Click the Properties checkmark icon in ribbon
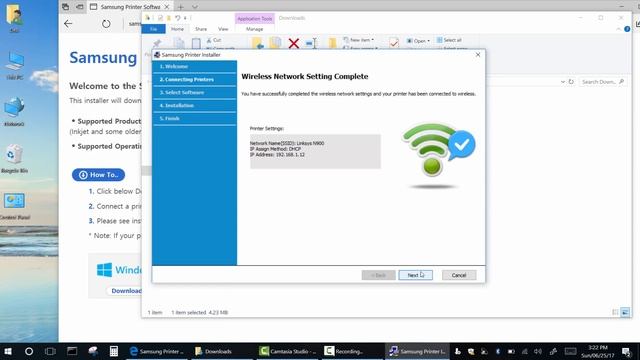The height and width of the screenshot is (360, 640). 394,42
